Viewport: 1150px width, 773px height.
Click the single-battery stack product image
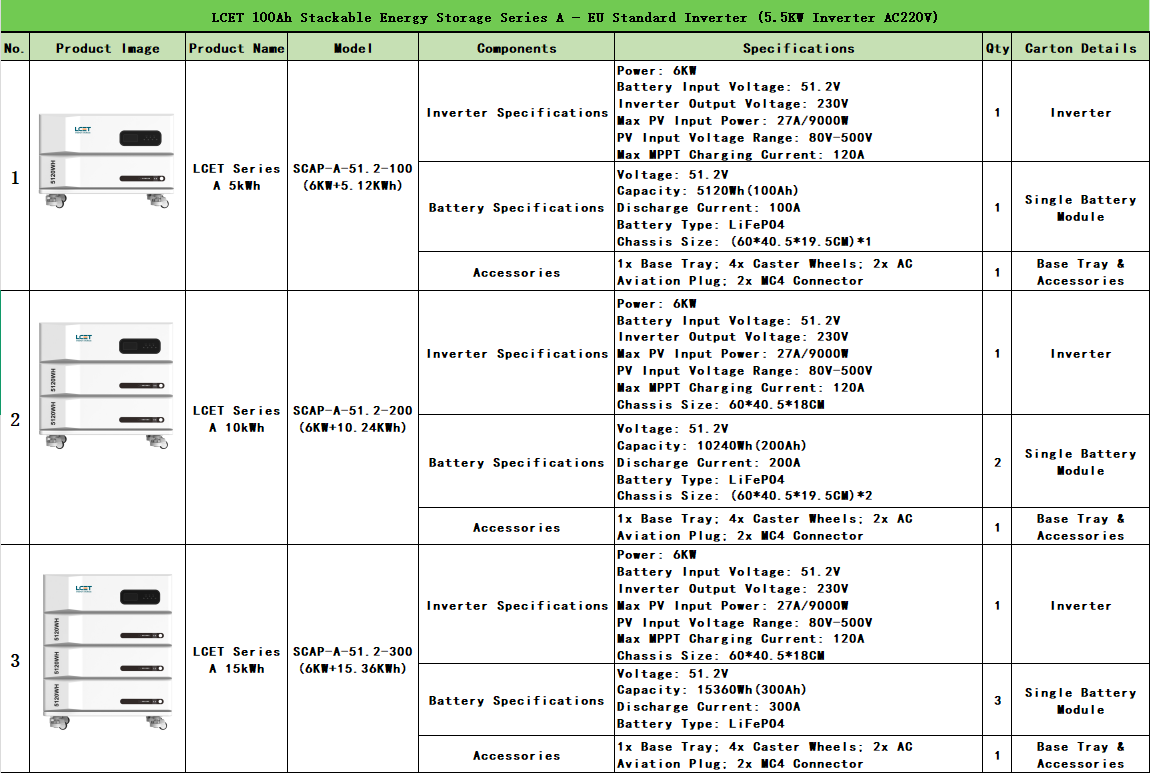pyautogui.click(x=106, y=161)
